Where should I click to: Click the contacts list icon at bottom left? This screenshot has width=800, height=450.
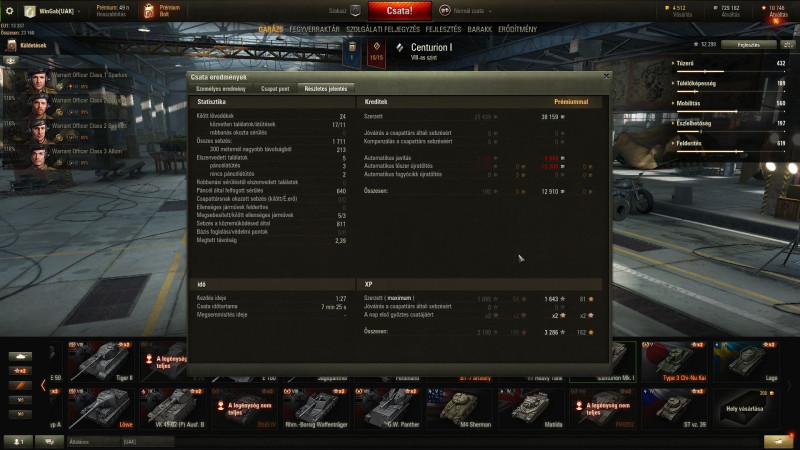[18, 441]
